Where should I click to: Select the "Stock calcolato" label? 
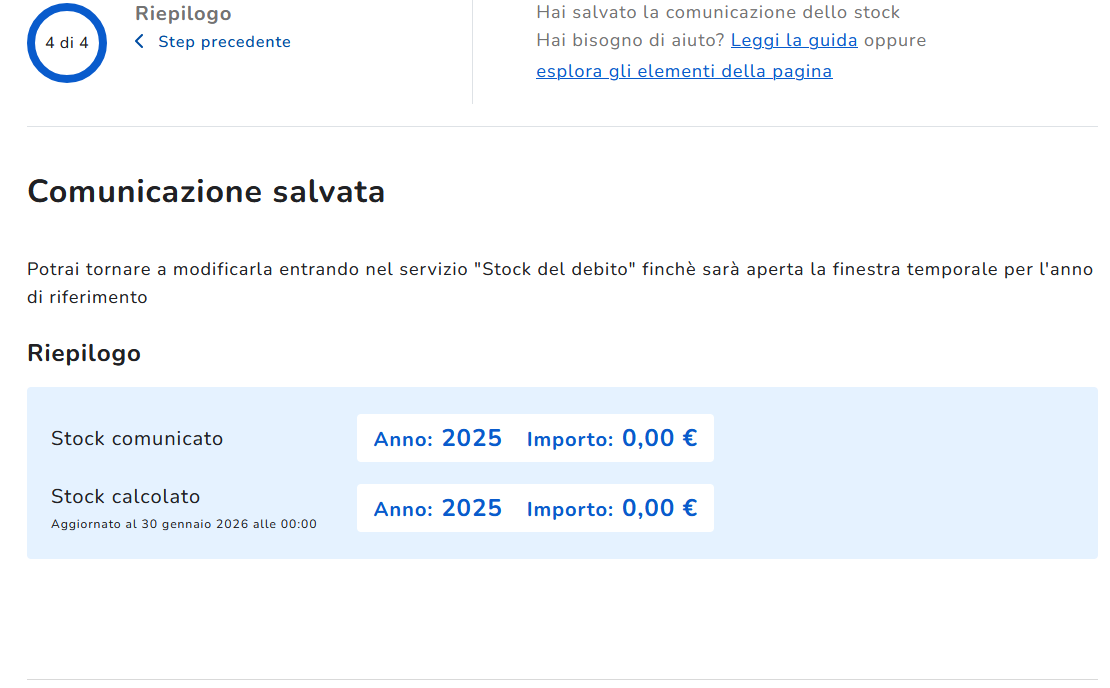(x=126, y=496)
